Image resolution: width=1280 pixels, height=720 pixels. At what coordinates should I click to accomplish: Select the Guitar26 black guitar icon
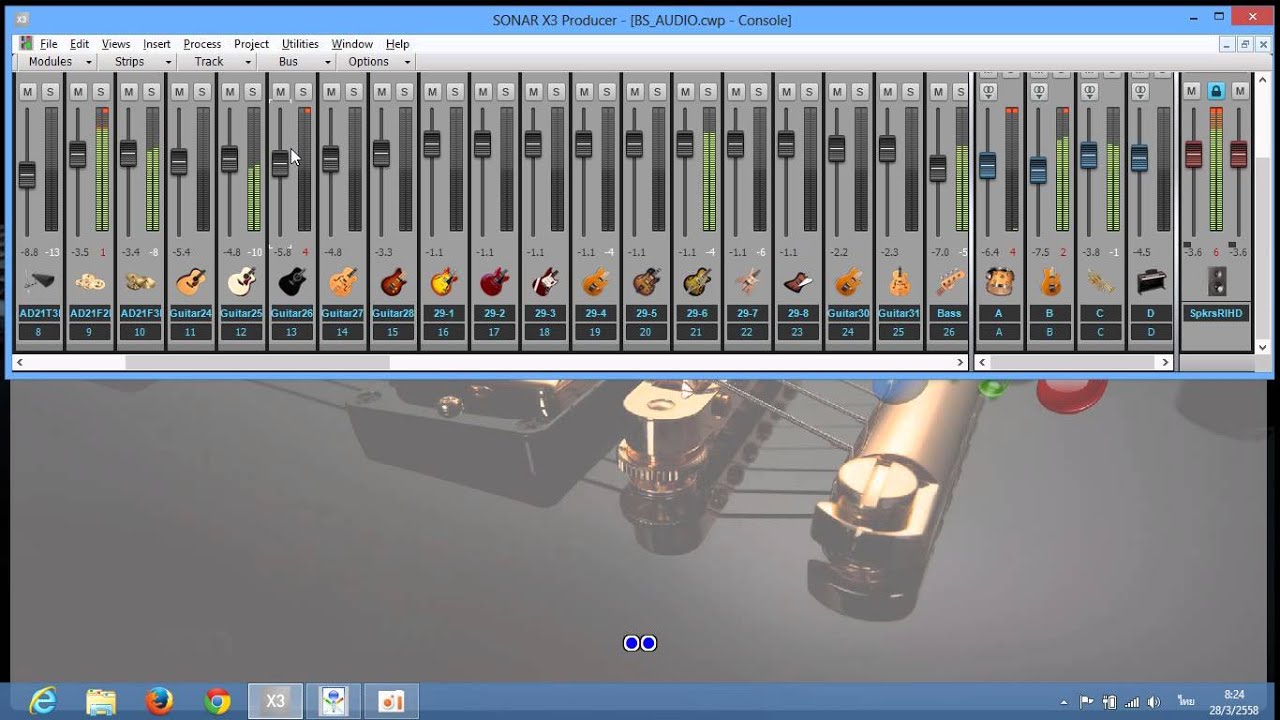tap(291, 282)
